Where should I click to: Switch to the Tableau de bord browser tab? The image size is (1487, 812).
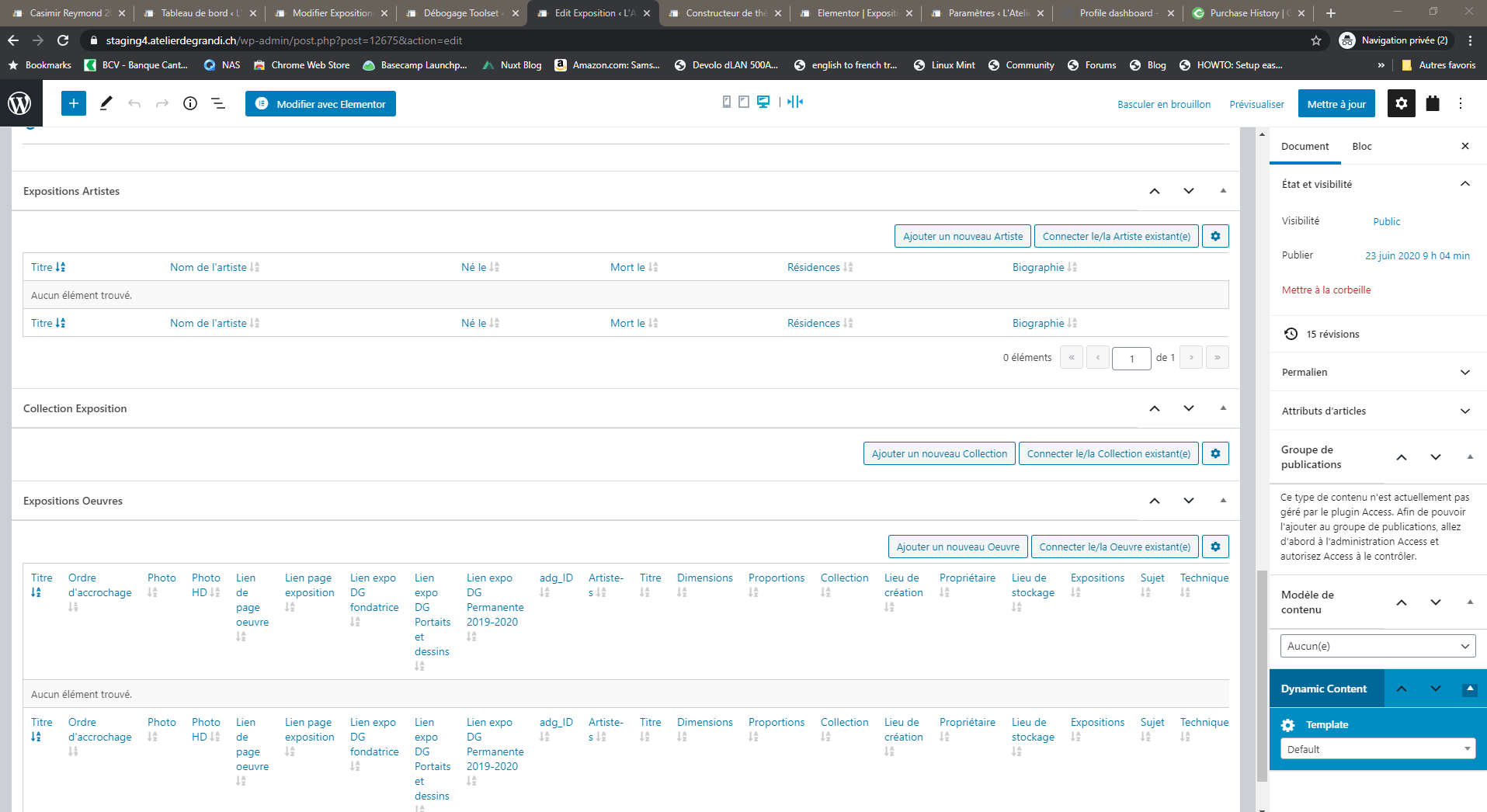tap(199, 13)
